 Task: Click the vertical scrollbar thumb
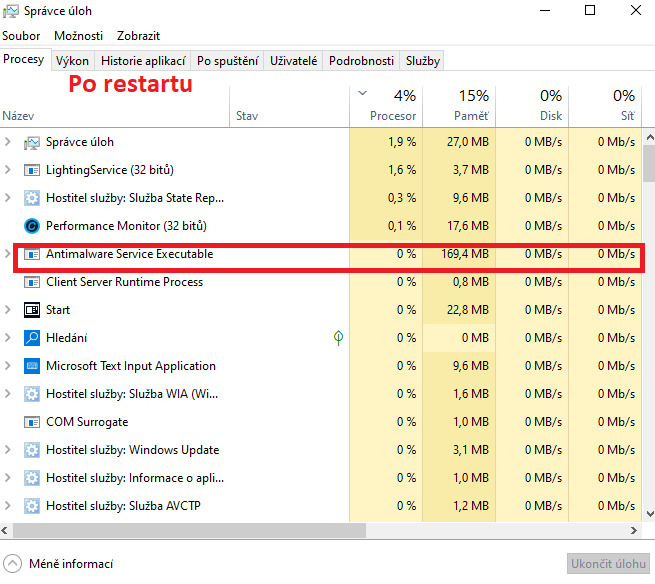[x=650, y=163]
